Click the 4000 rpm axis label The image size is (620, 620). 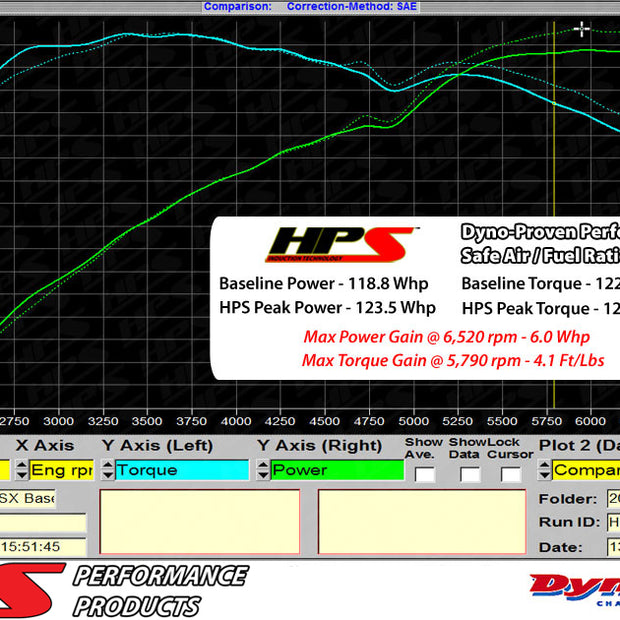pos(236,421)
